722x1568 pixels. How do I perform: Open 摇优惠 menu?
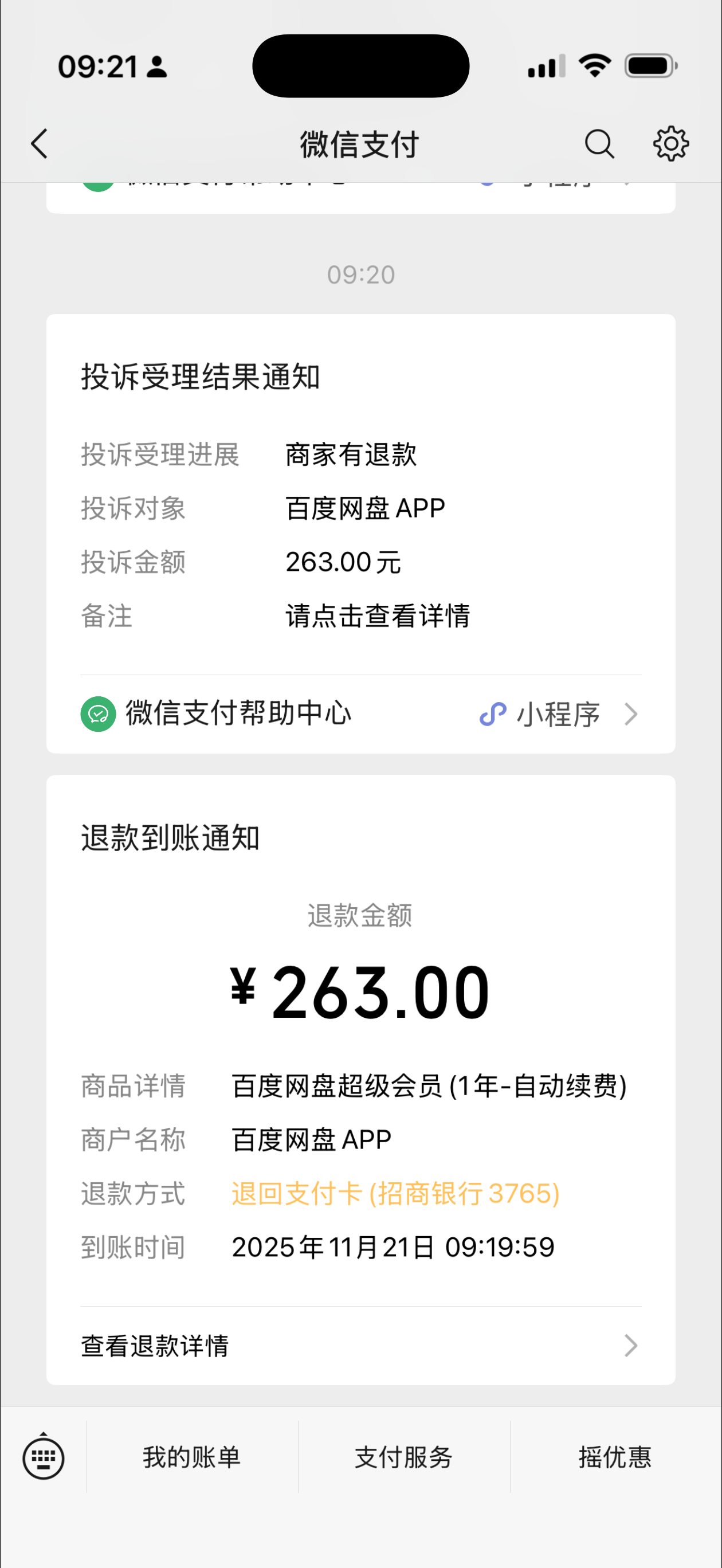[x=615, y=1457]
